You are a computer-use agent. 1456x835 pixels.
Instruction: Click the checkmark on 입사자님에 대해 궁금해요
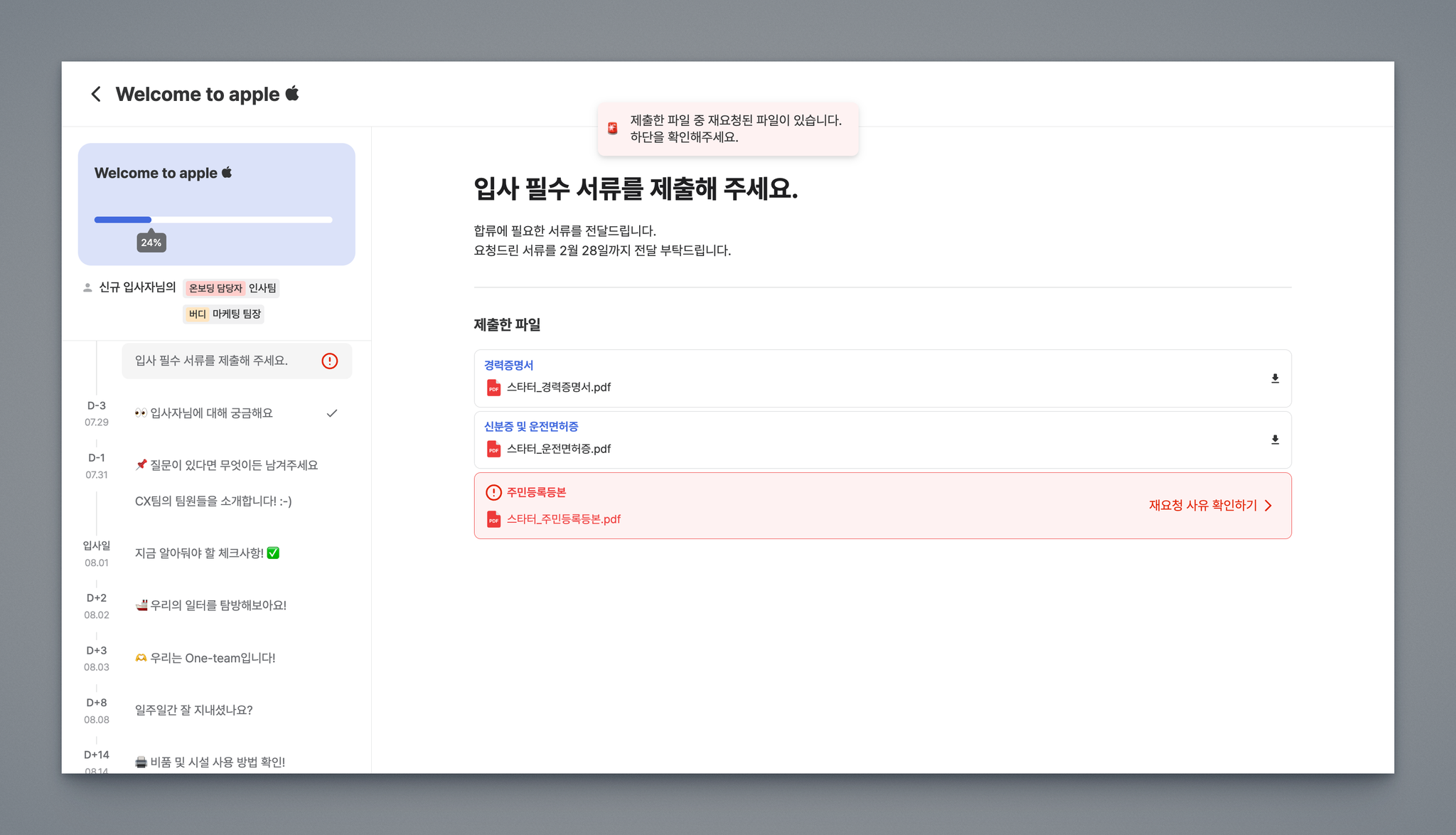331,413
